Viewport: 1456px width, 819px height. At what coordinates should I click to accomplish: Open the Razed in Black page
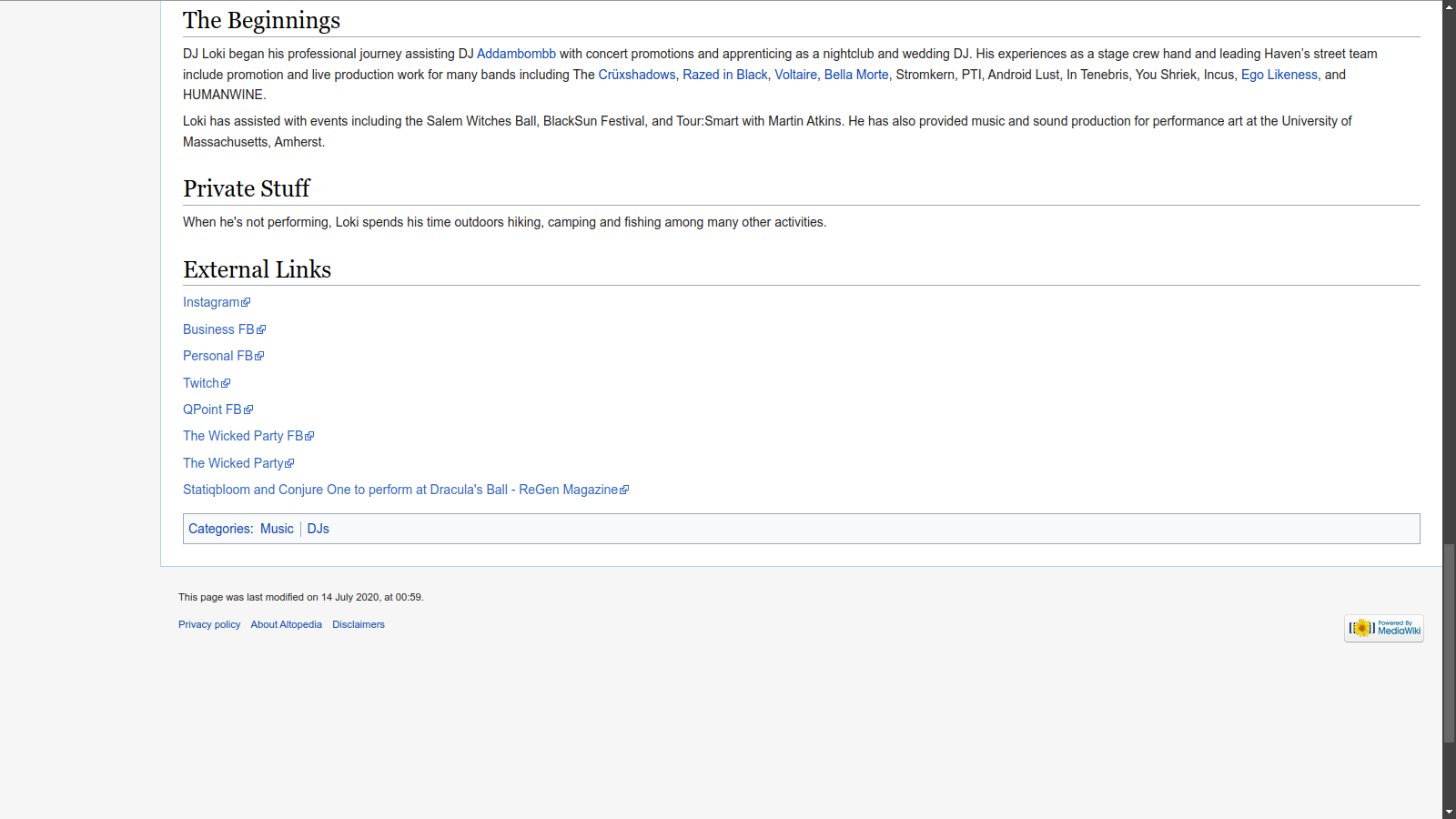point(725,75)
